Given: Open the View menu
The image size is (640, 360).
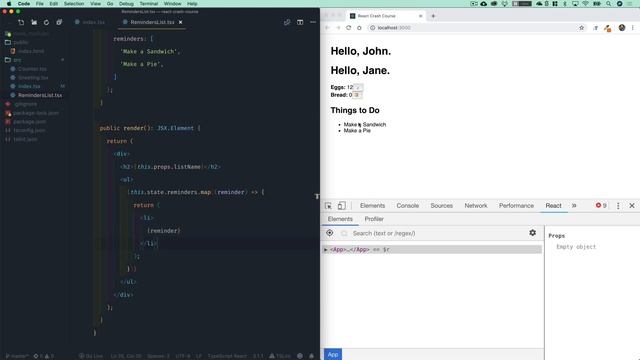Looking at the screenshot, I should tap(96, 4).
